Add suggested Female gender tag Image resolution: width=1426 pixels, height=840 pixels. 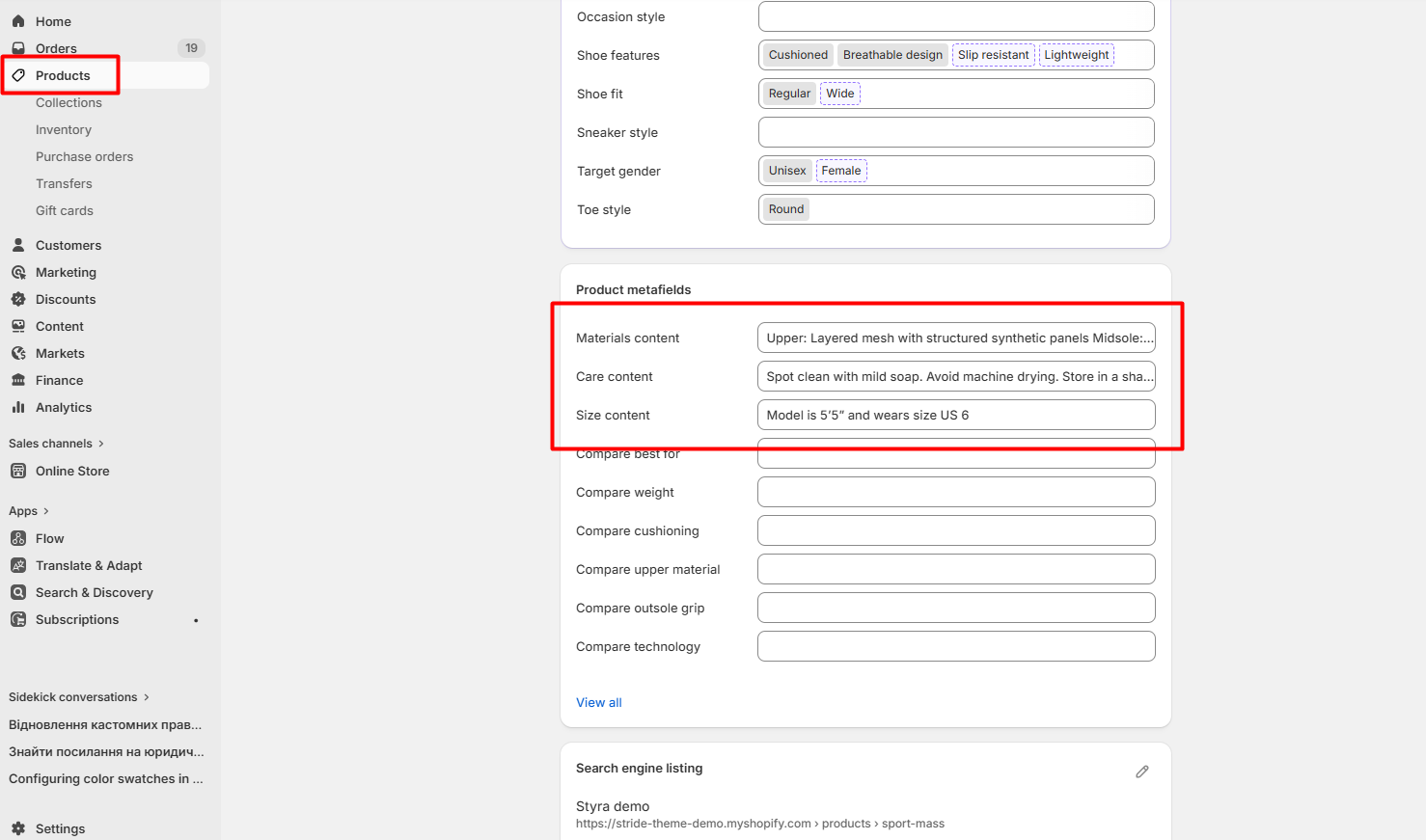click(x=841, y=171)
